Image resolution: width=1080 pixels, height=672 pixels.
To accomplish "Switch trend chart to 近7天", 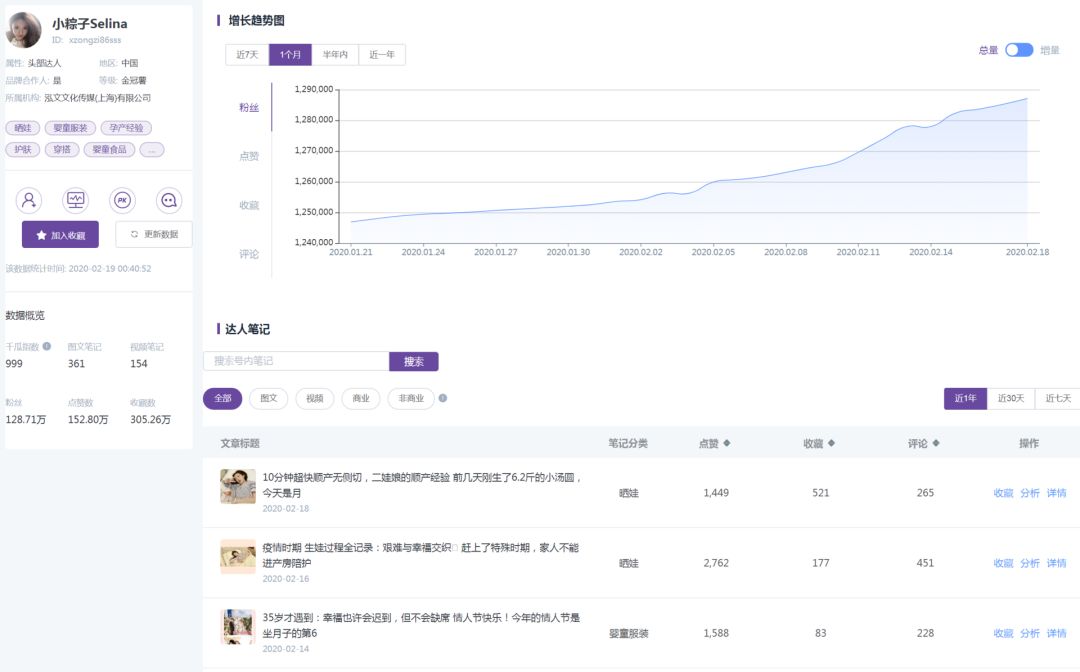I will pos(247,55).
